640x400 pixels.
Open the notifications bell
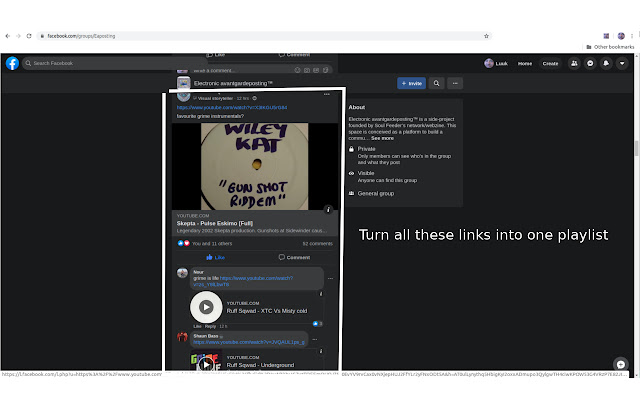[606, 63]
